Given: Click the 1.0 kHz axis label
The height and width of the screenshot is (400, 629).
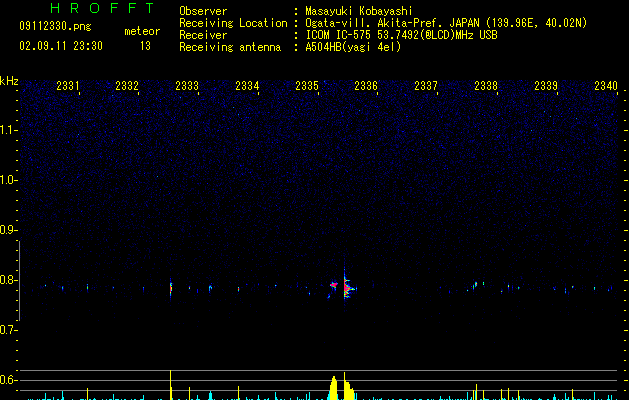Looking at the screenshot, I should pos(9,180).
